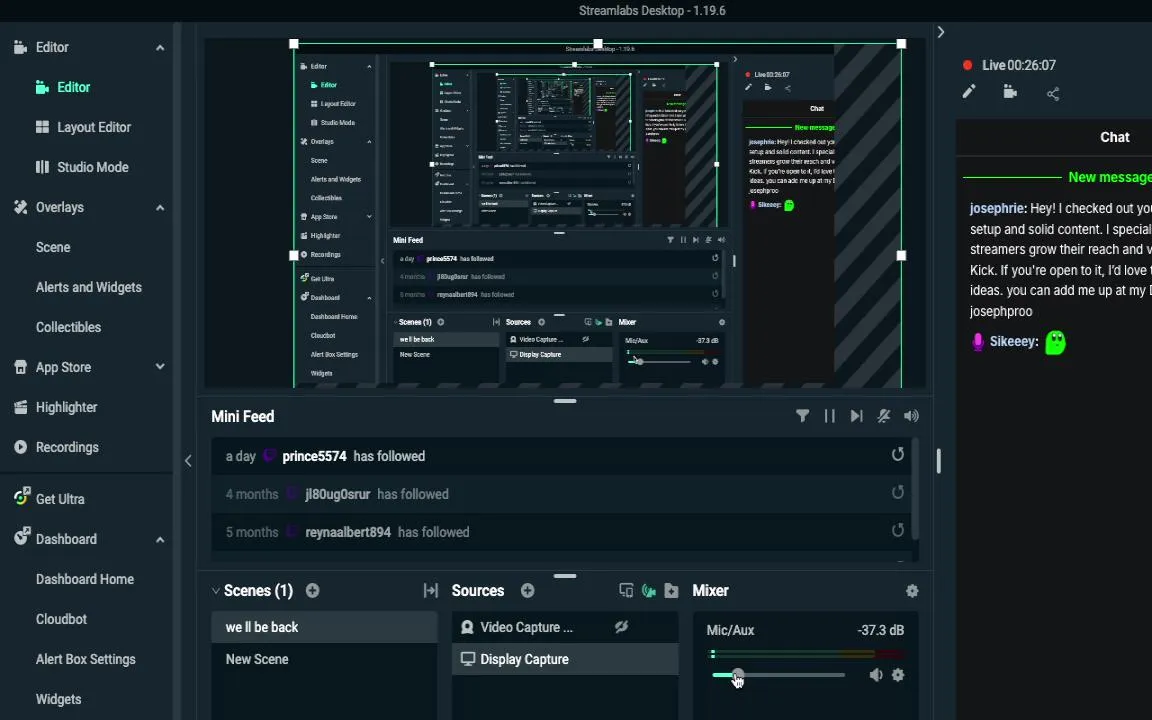The width and height of the screenshot is (1152, 720).
Task: Filter Mini Feed events
Action: pos(802,416)
